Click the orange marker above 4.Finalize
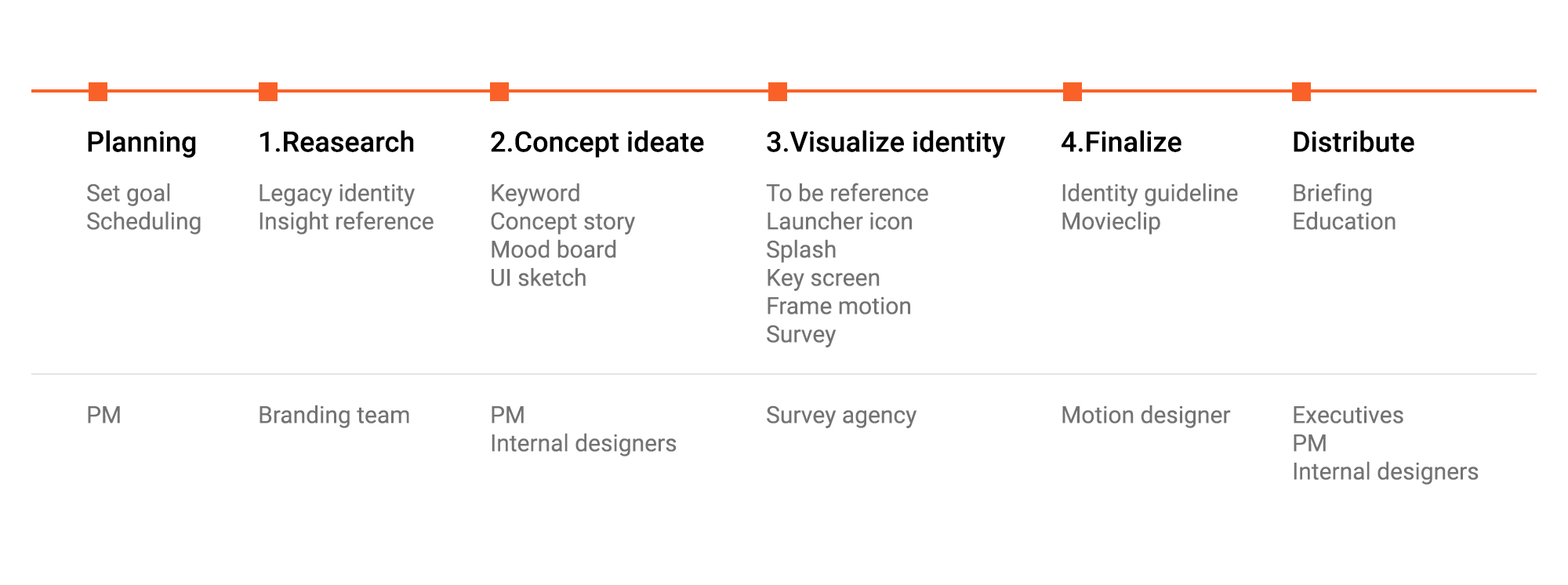1568x585 pixels. click(1073, 92)
